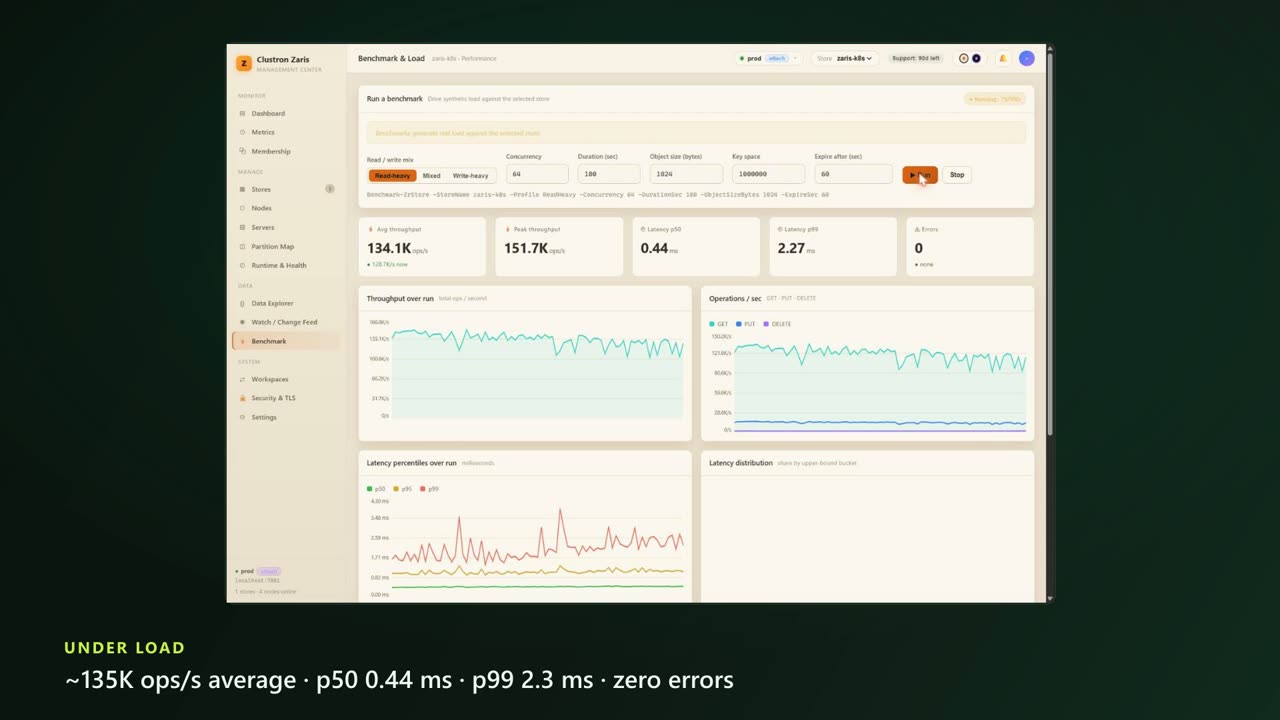This screenshot has height=720, width=1280.
Task: Click the Running status pill
Action: click(995, 99)
